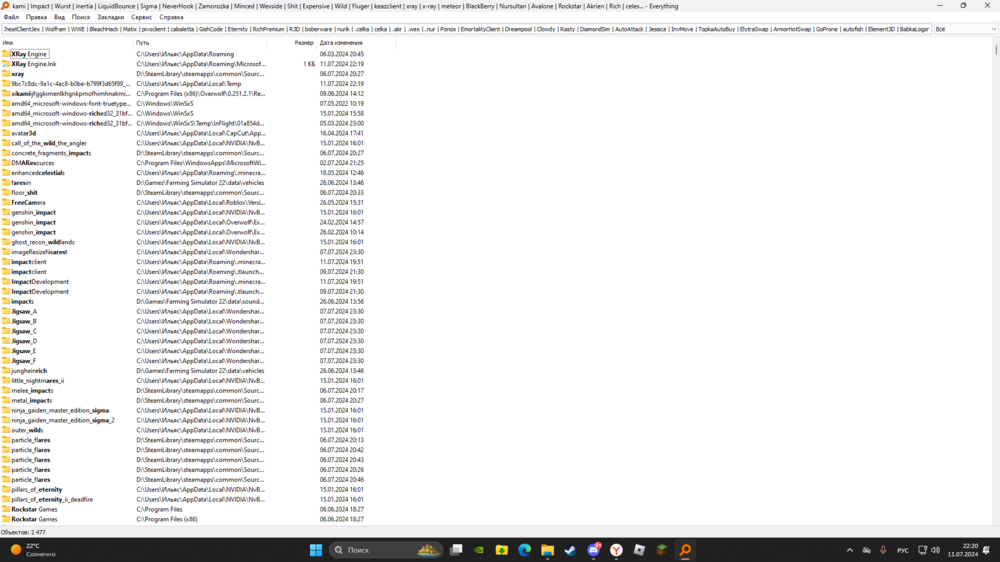
Task: Select the aikamijfggkimen... Overwolf folder name
Action: [x=70, y=94]
